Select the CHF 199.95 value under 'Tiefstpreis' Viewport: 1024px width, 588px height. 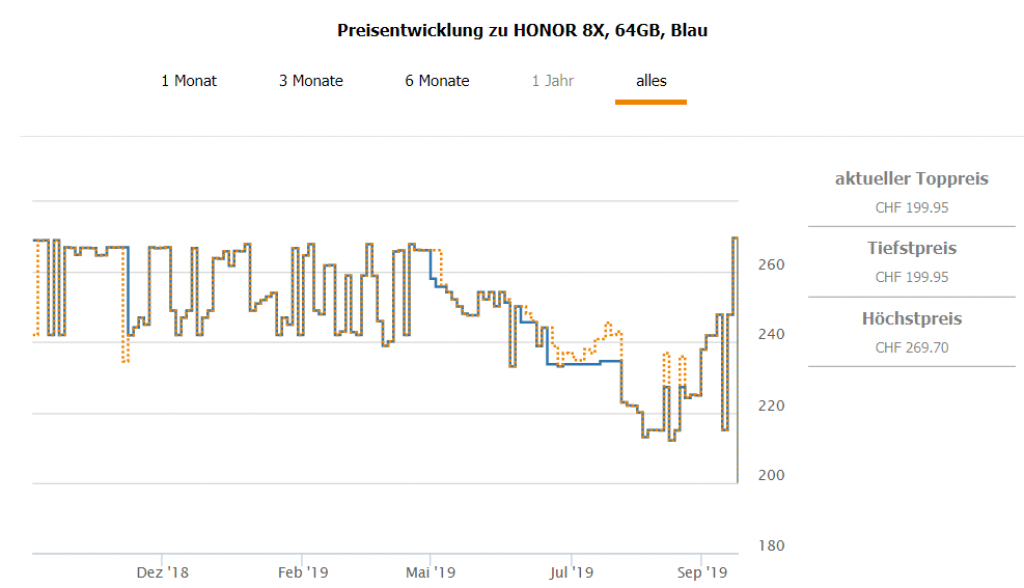tap(911, 277)
